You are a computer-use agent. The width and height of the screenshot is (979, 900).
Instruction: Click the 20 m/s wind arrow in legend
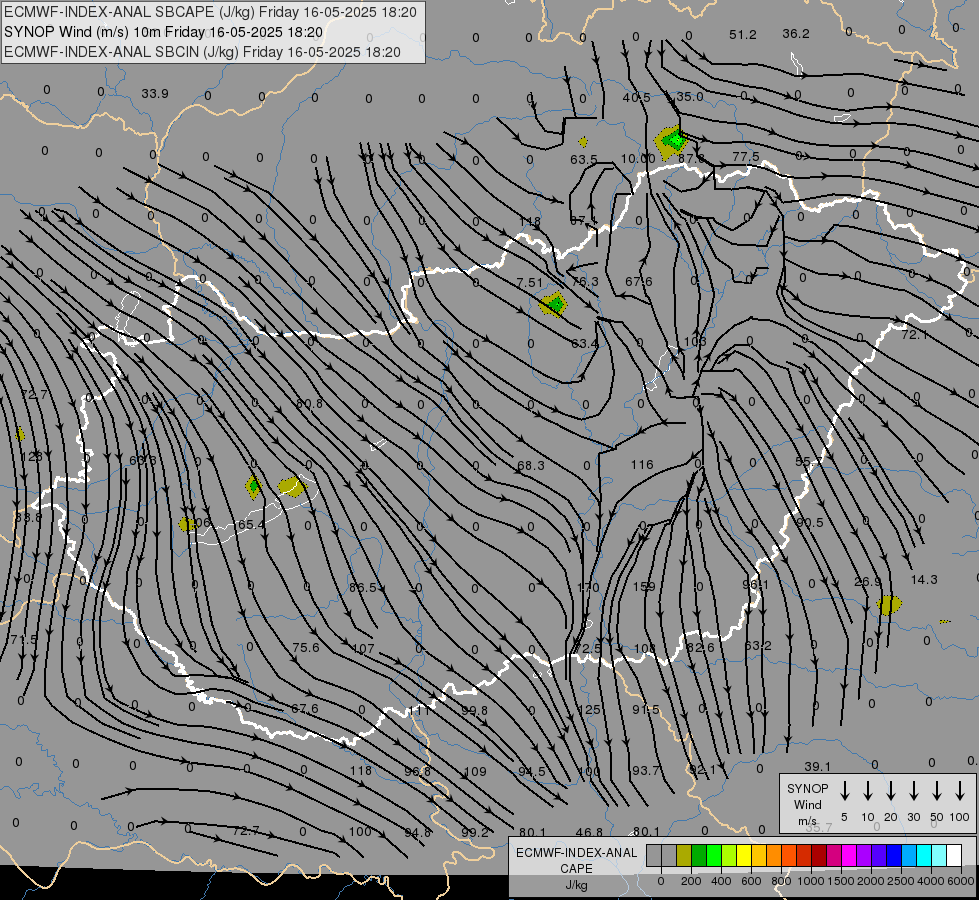(x=891, y=791)
